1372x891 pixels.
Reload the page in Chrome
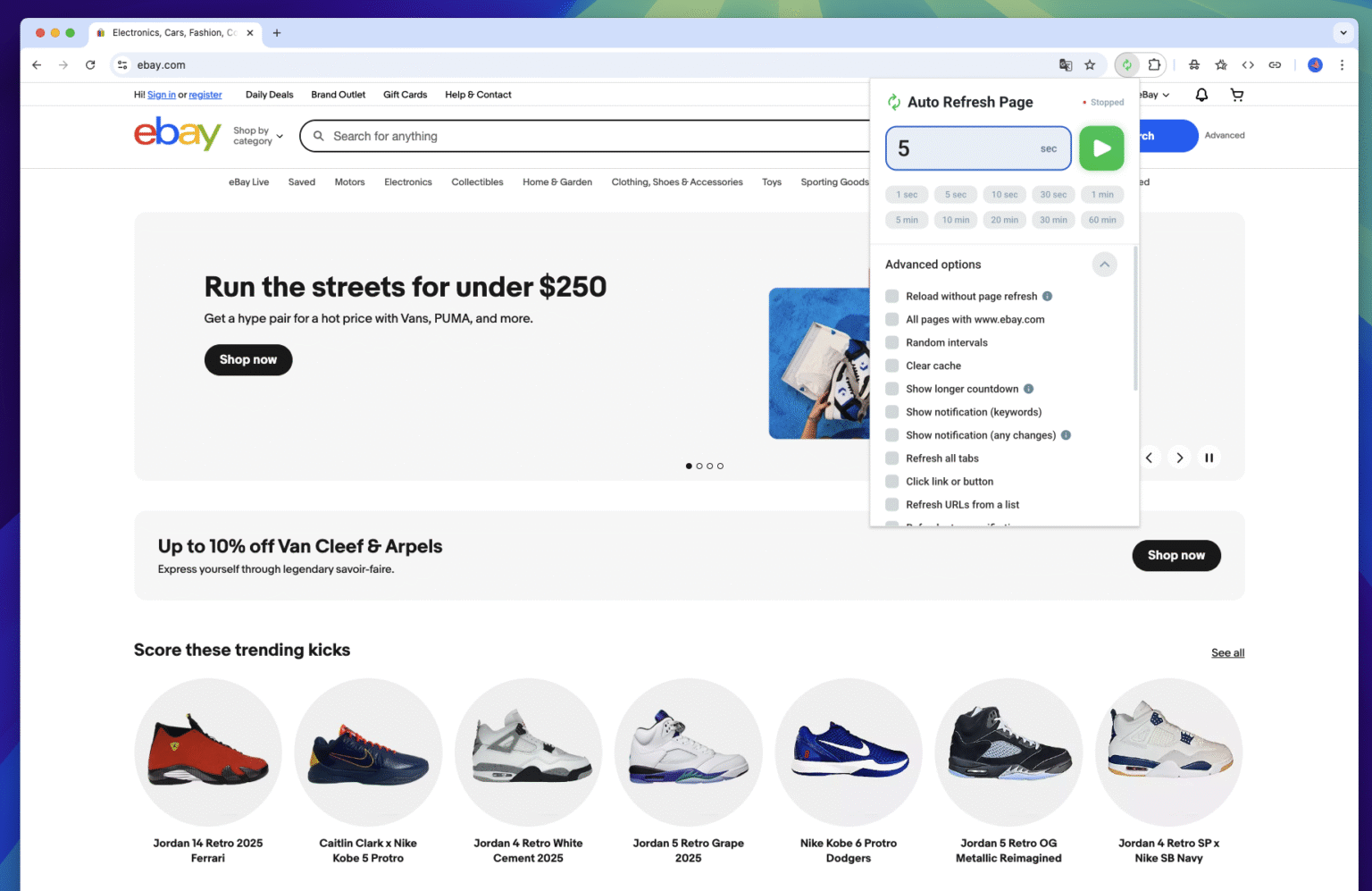click(x=90, y=64)
